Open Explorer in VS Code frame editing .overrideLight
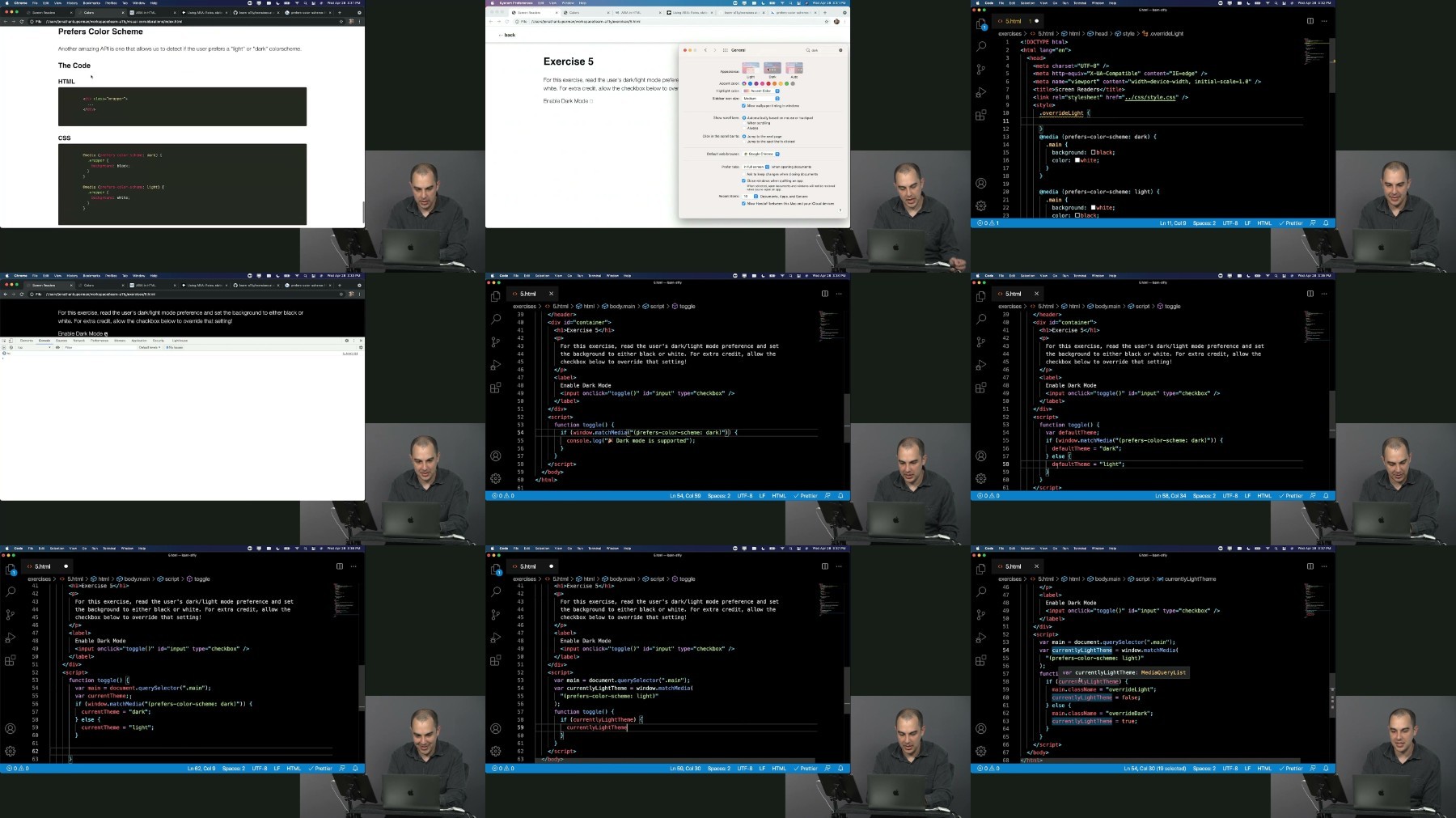1456x818 pixels. click(x=981, y=23)
